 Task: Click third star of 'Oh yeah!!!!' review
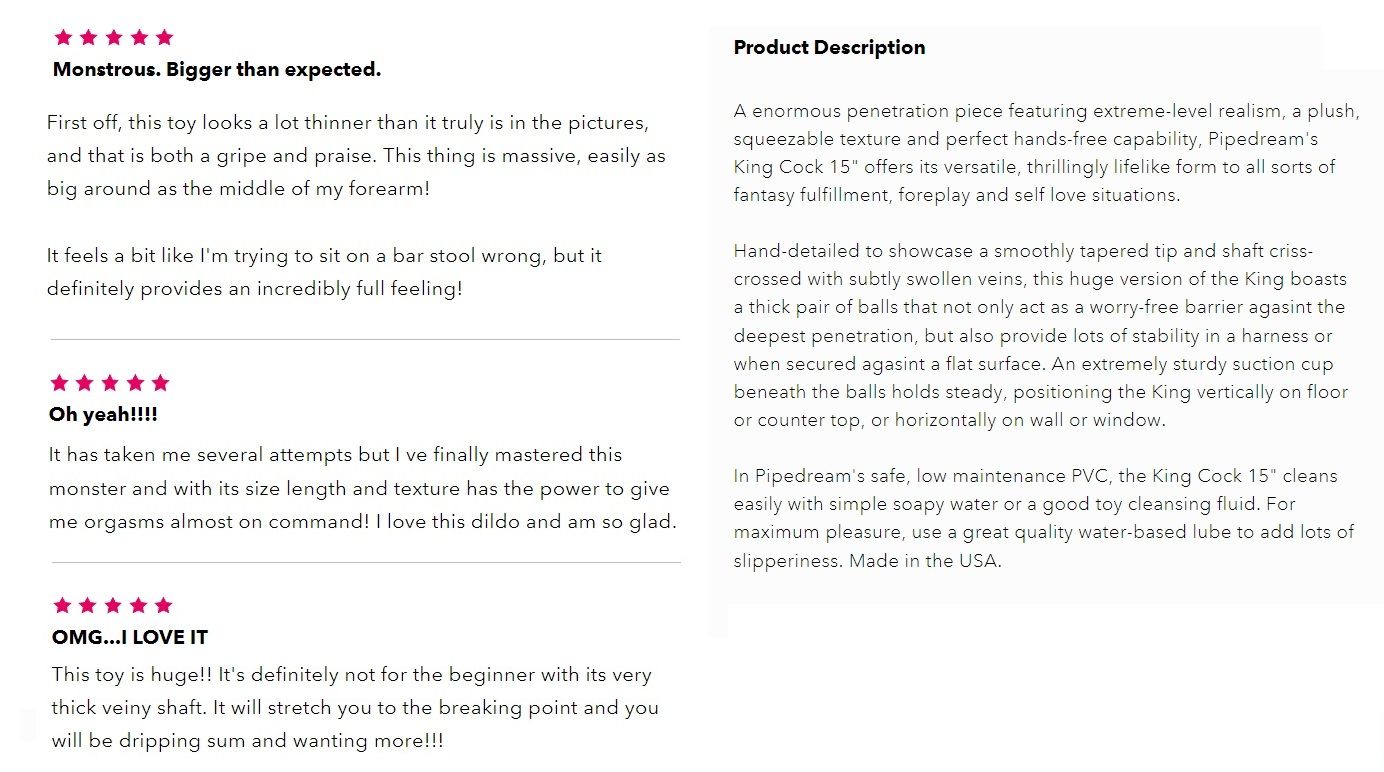(110, 383)
